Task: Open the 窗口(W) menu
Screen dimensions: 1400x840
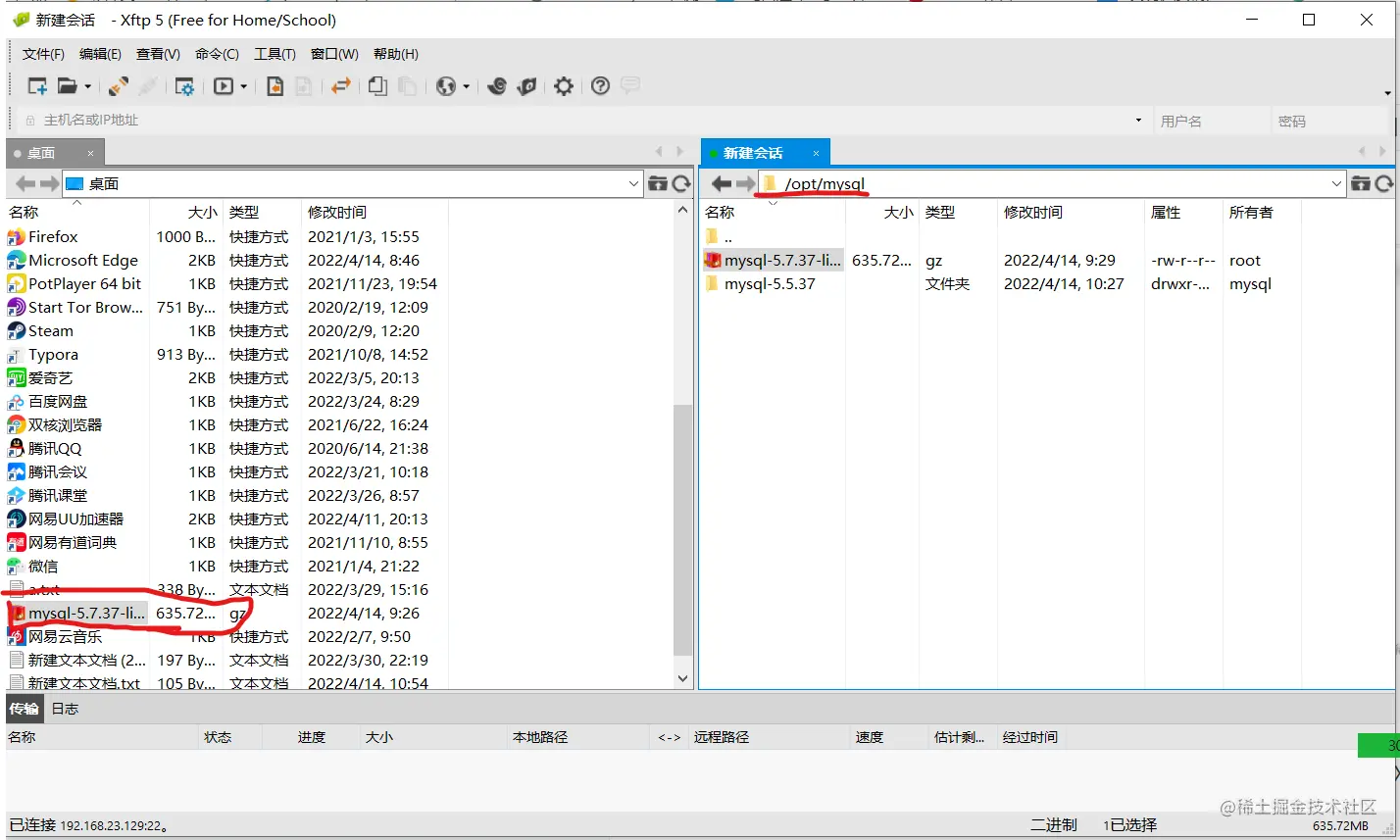Action: point(334,54)
